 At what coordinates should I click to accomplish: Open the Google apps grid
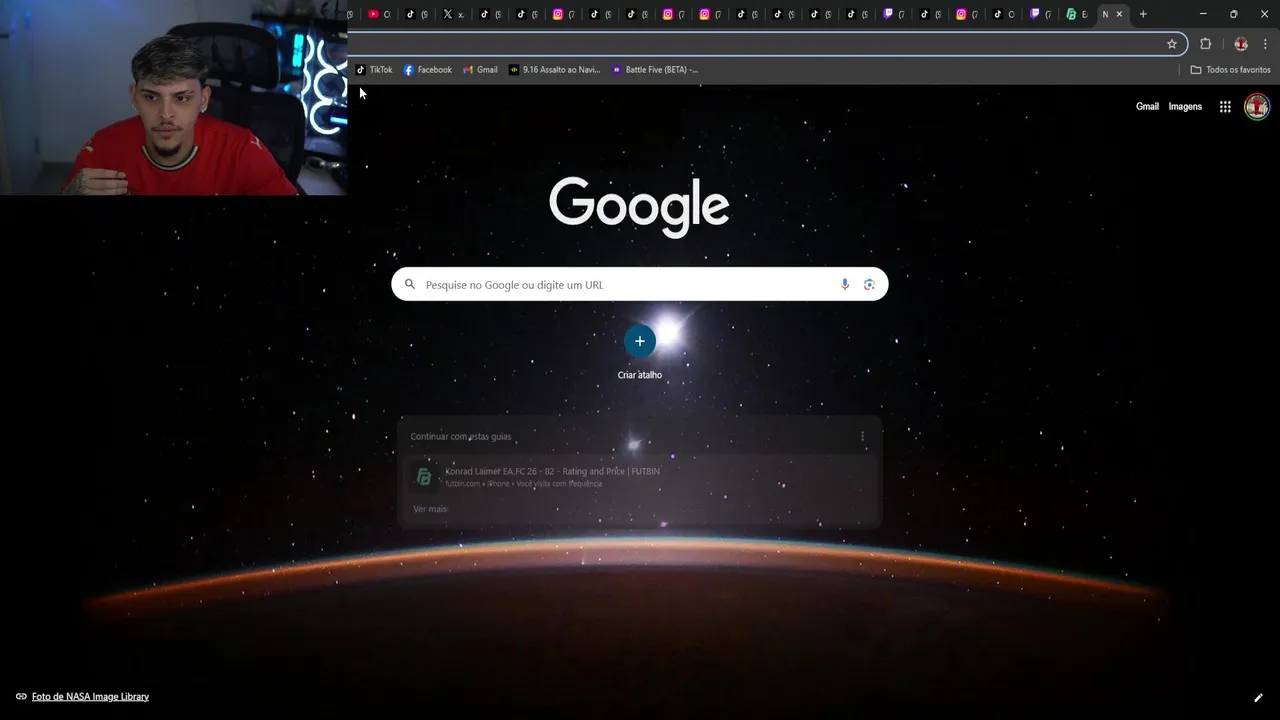pos(1225,107)
